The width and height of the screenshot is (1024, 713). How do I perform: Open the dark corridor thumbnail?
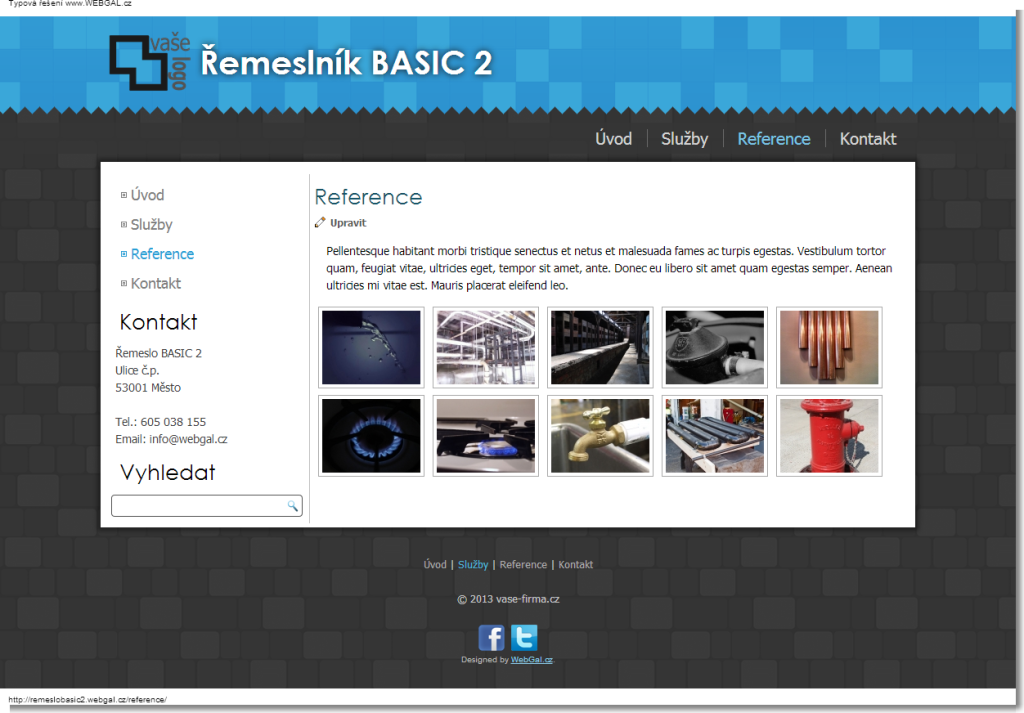point(600,347)
